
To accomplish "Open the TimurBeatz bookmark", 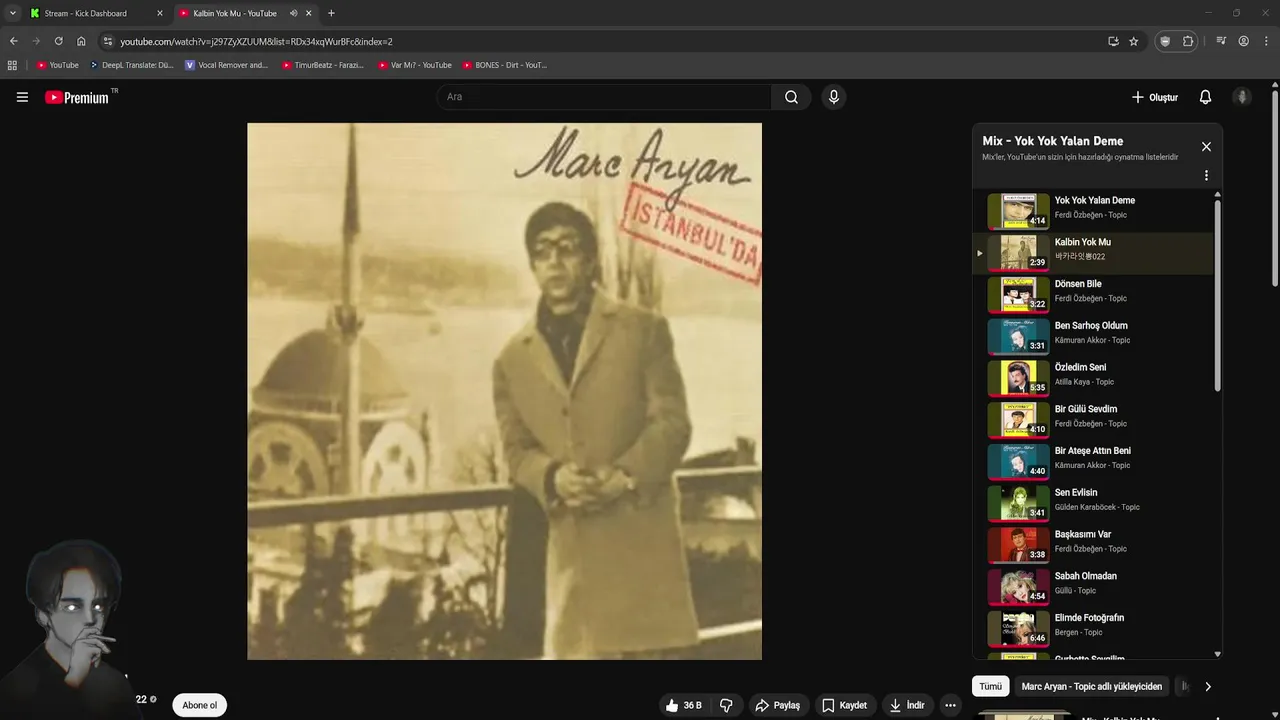I will coord(323,65).
